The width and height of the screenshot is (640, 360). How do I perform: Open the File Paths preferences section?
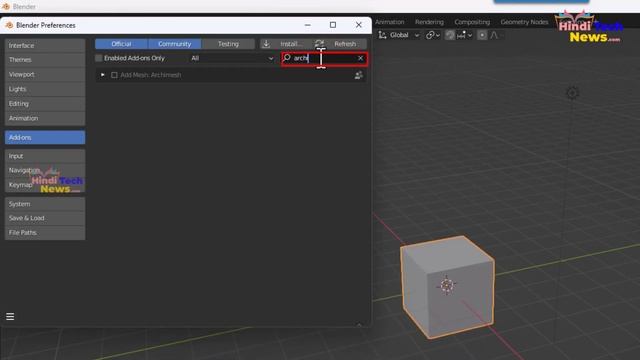(x=45, y=233)
